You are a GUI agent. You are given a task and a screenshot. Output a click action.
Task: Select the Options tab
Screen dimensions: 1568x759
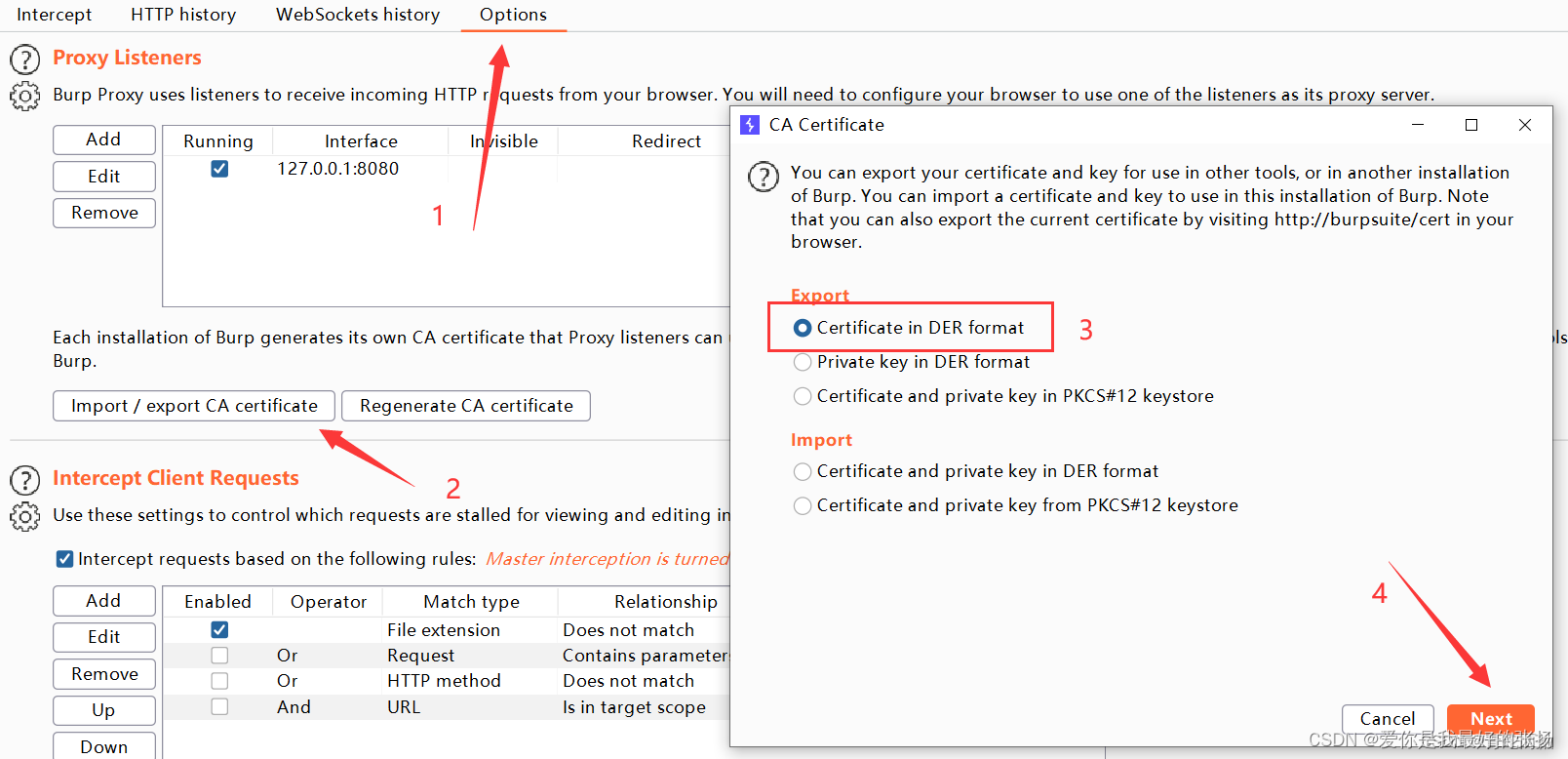pyautogui.click(x=513, y=15)
